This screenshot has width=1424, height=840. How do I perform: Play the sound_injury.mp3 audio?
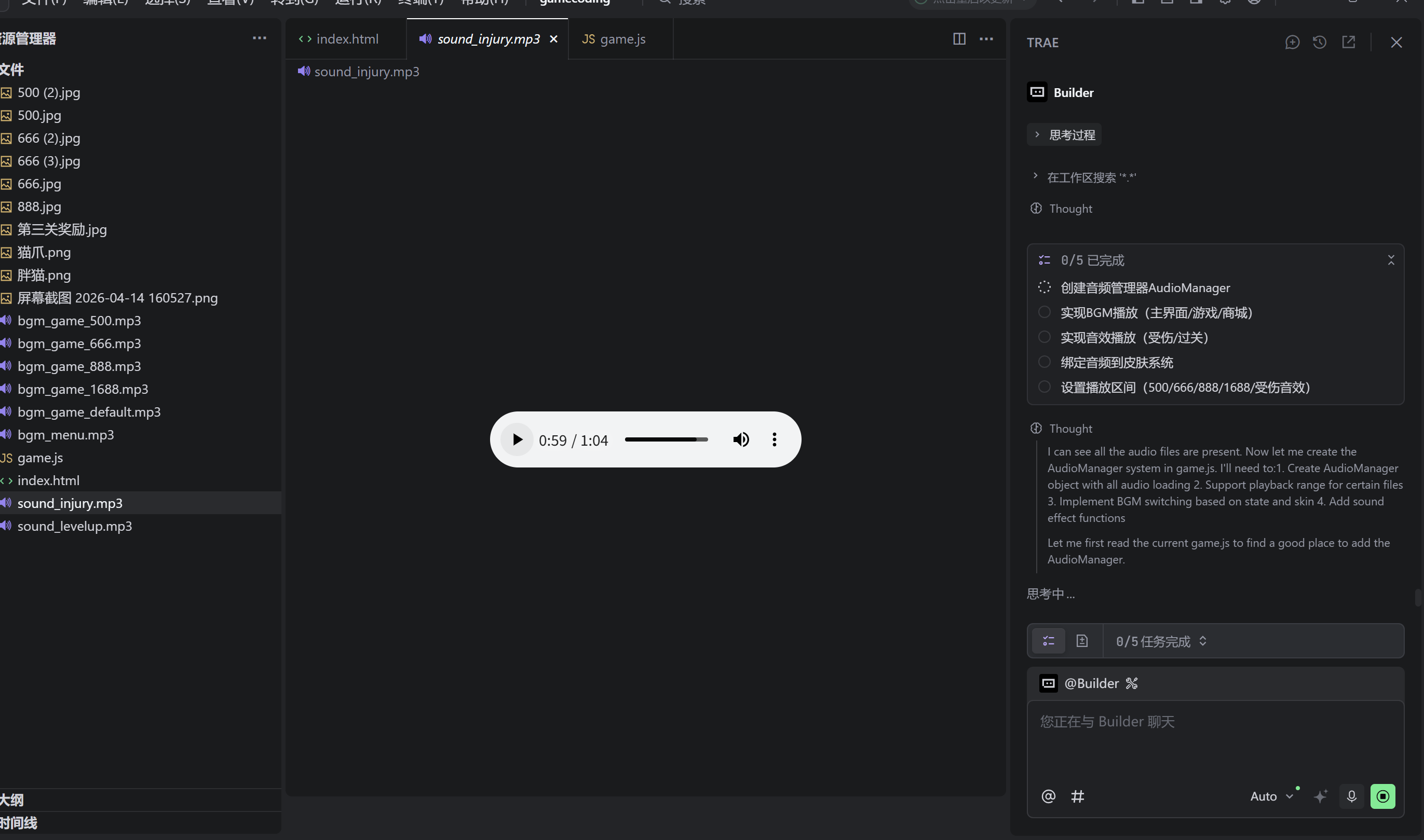coord(517,440)
